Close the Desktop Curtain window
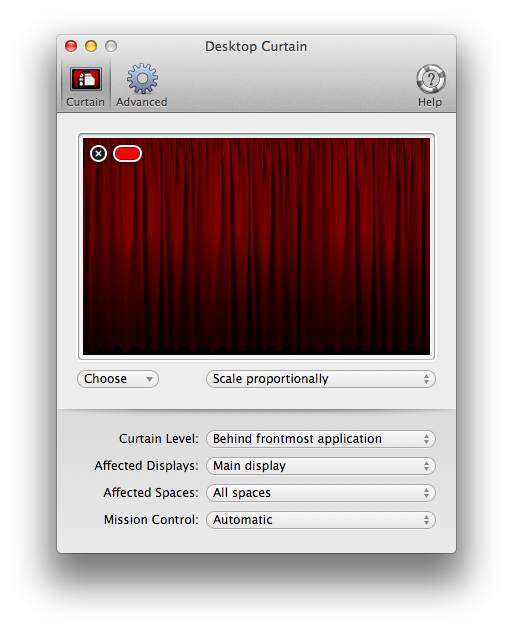 [x=71, y=46]
